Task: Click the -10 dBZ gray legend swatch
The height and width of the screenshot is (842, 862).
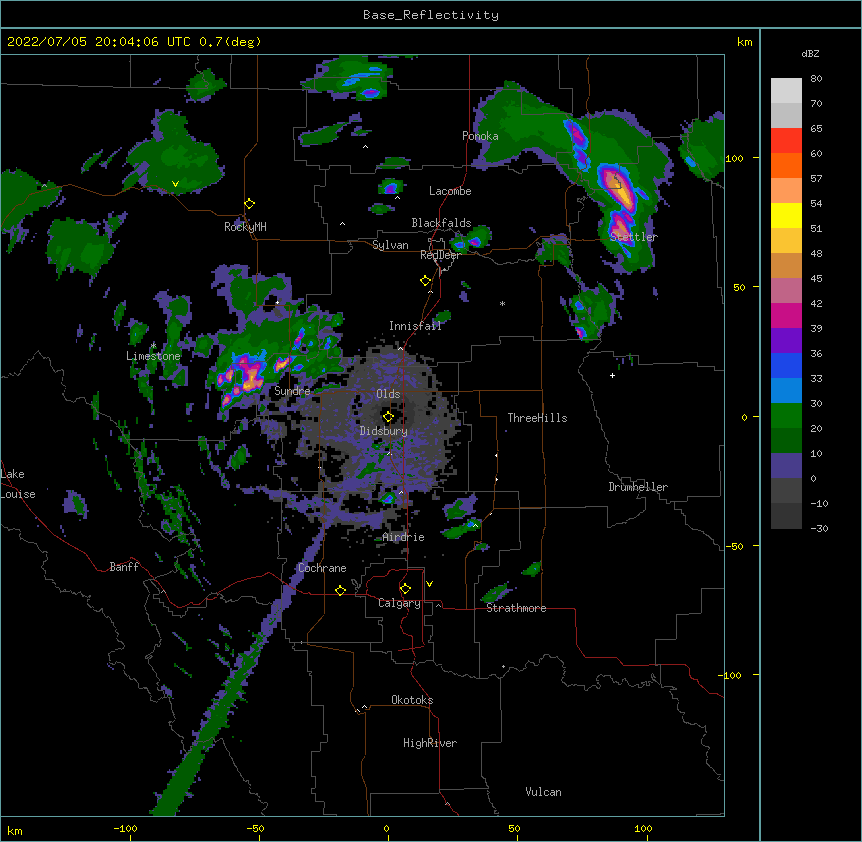Action: (x=786, y=516)
